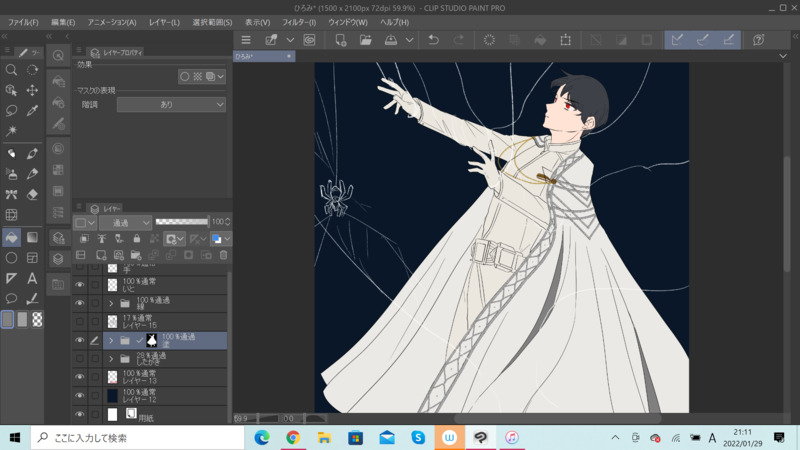Image resolution: width=800 pixels, height=450 pixels.
Task: Select the Zoom magnifier tool
Action: [11, 70]
